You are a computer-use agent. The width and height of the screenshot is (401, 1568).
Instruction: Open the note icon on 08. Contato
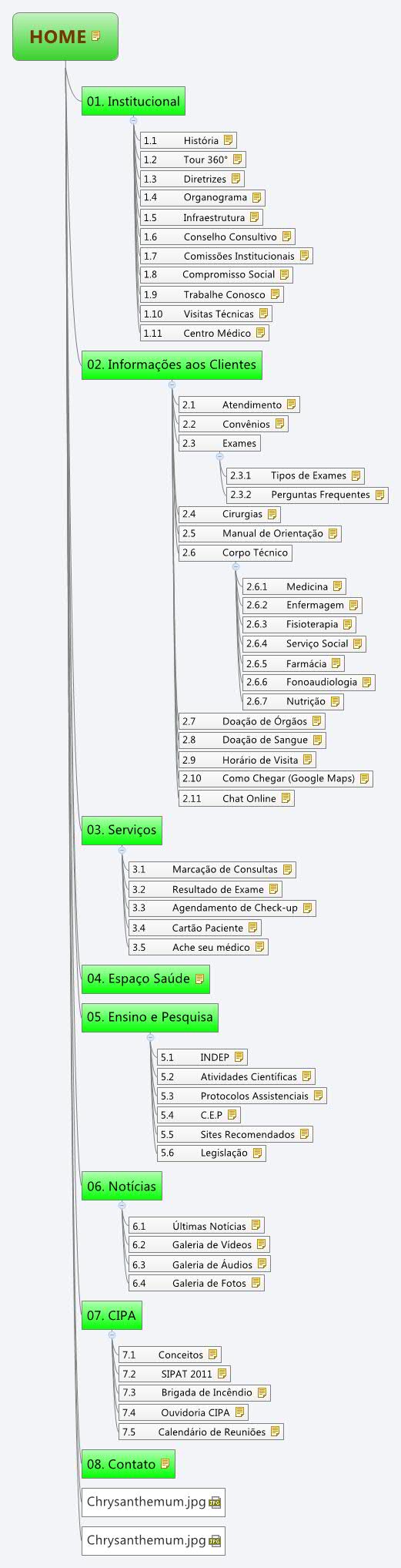[165, 1463]
